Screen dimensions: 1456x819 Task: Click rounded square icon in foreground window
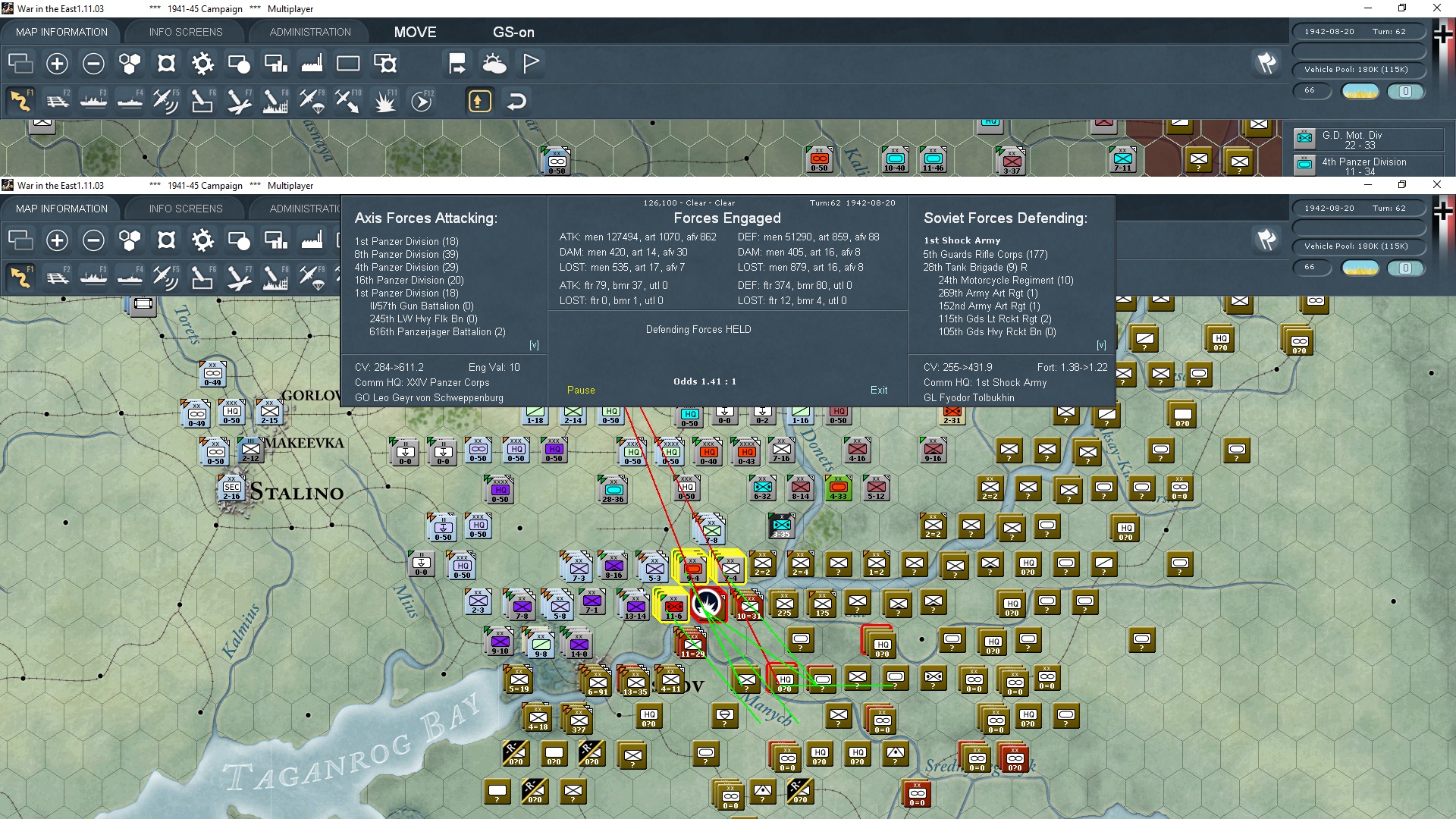pos(166,240)
